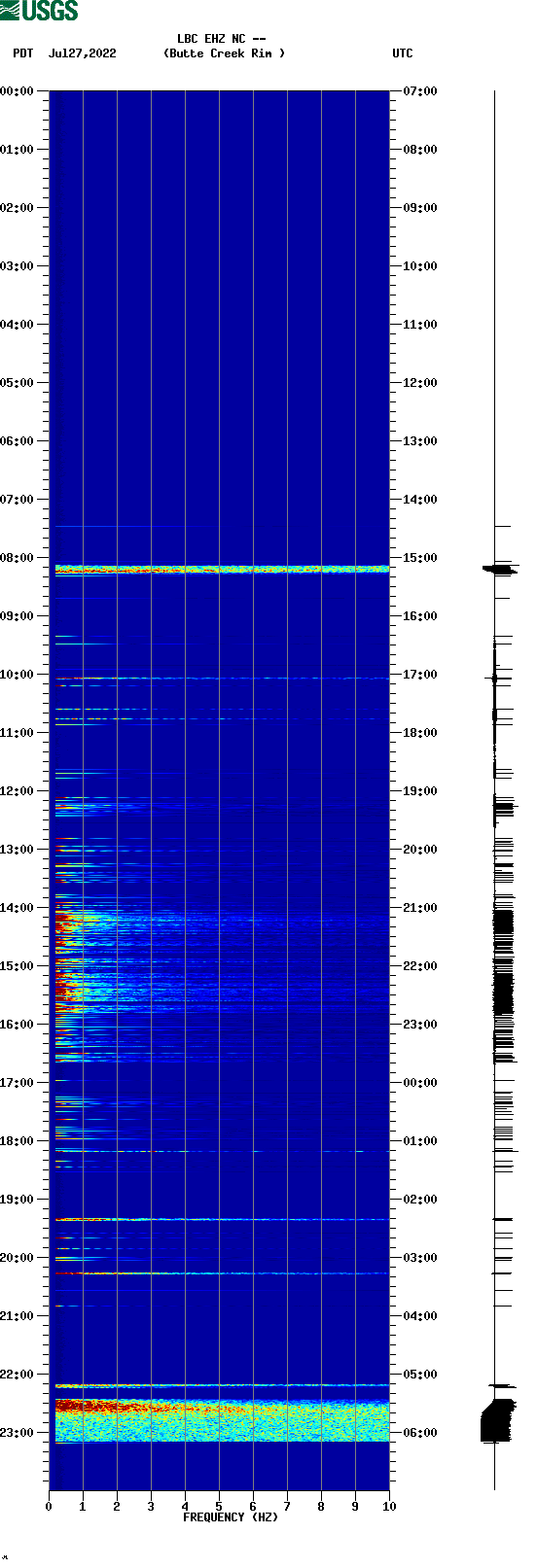537x1568 pixels.
Task: Click the seismogram amplitude burst near 06:00 UTC
Action: (x=497, y=1420)
